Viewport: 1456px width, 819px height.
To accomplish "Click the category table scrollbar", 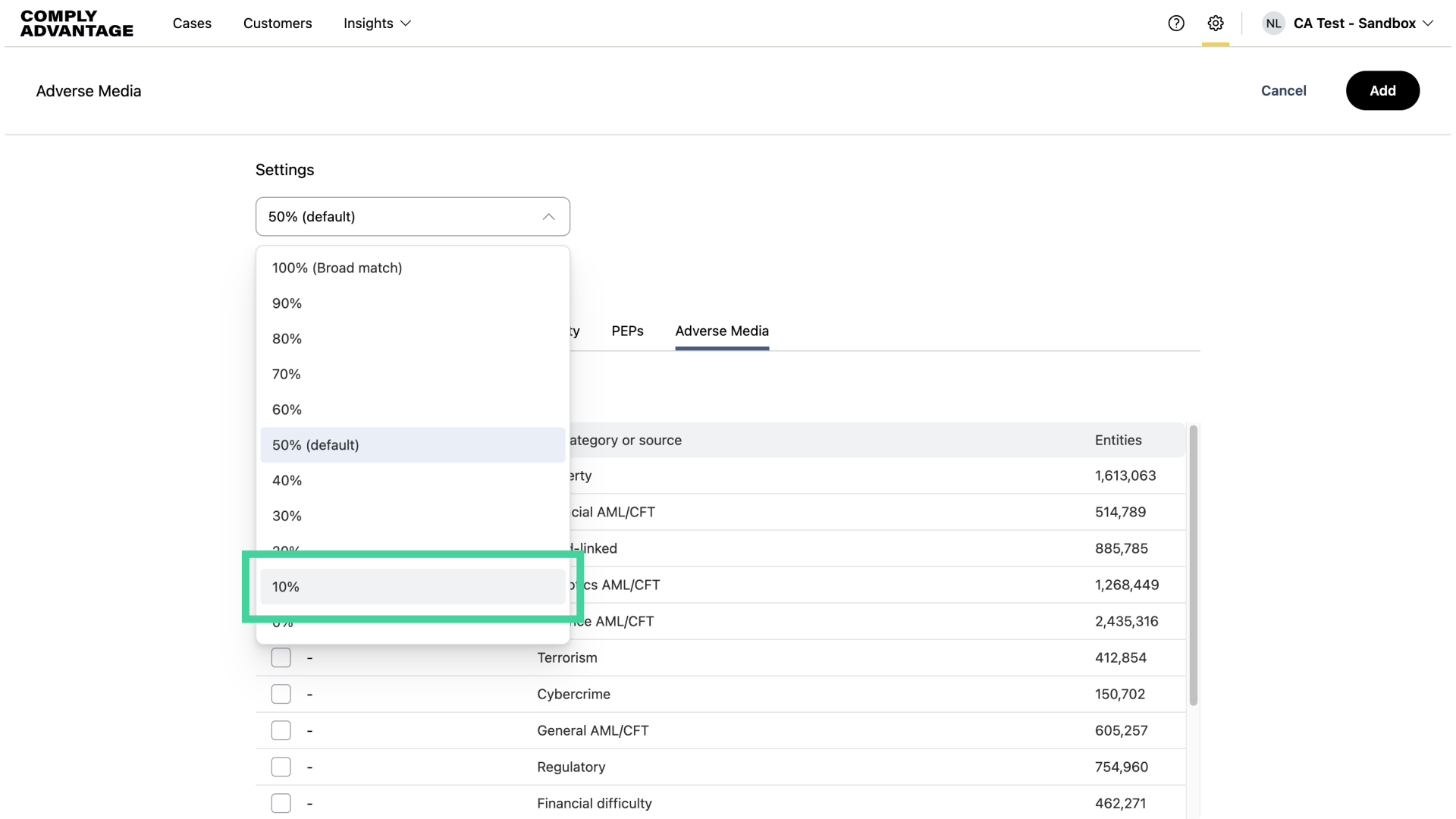I will pyautogui.click(x=1193, y=565).
